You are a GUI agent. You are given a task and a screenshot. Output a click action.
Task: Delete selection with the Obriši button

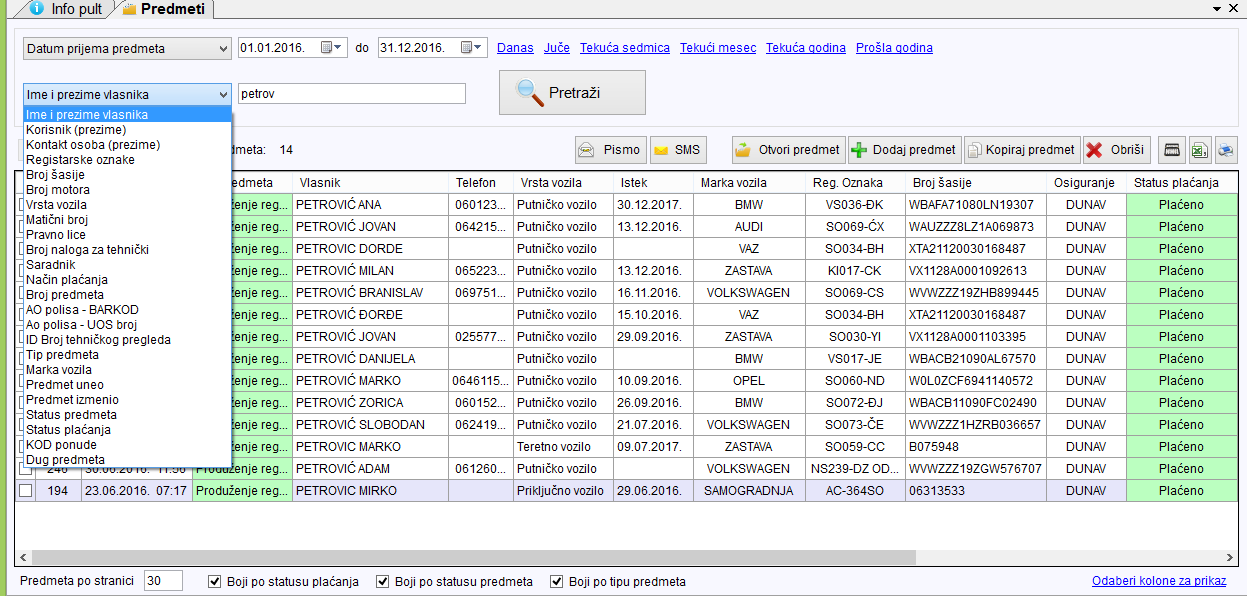pyautogui.click(x=1116, y=150)
